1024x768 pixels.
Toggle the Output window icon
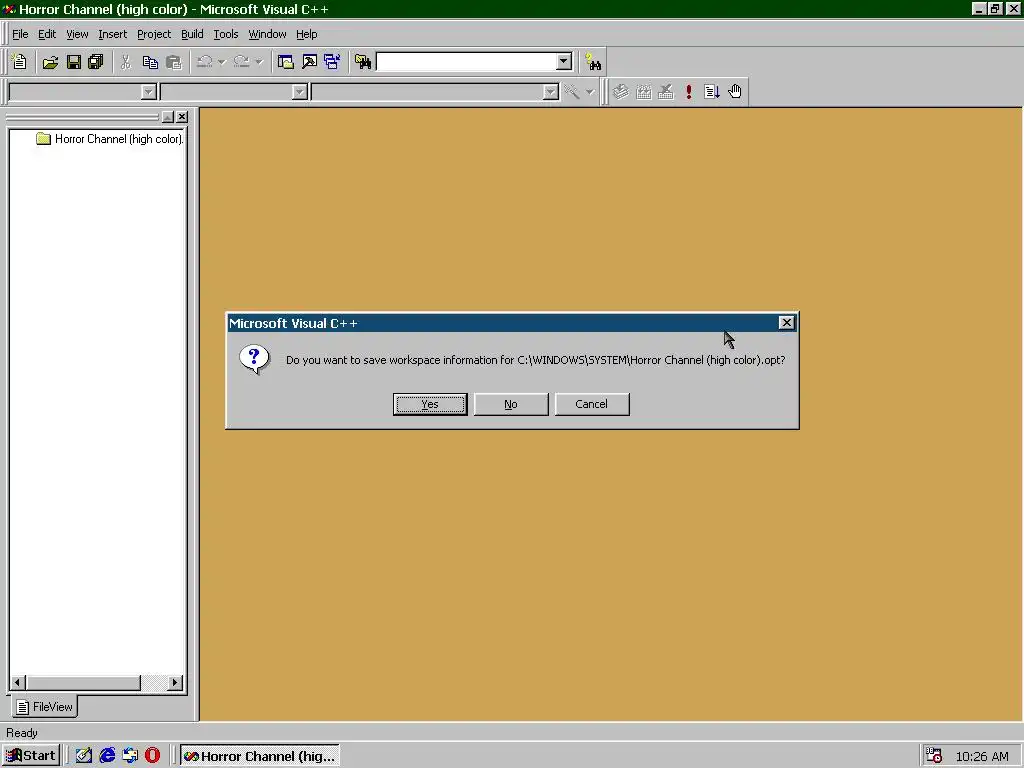[310, 62]
